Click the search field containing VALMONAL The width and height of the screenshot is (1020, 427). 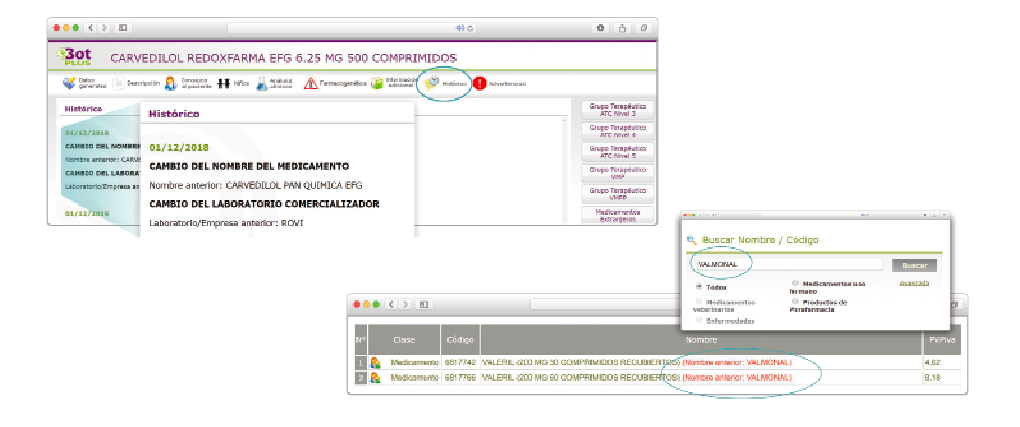(787, 266)
